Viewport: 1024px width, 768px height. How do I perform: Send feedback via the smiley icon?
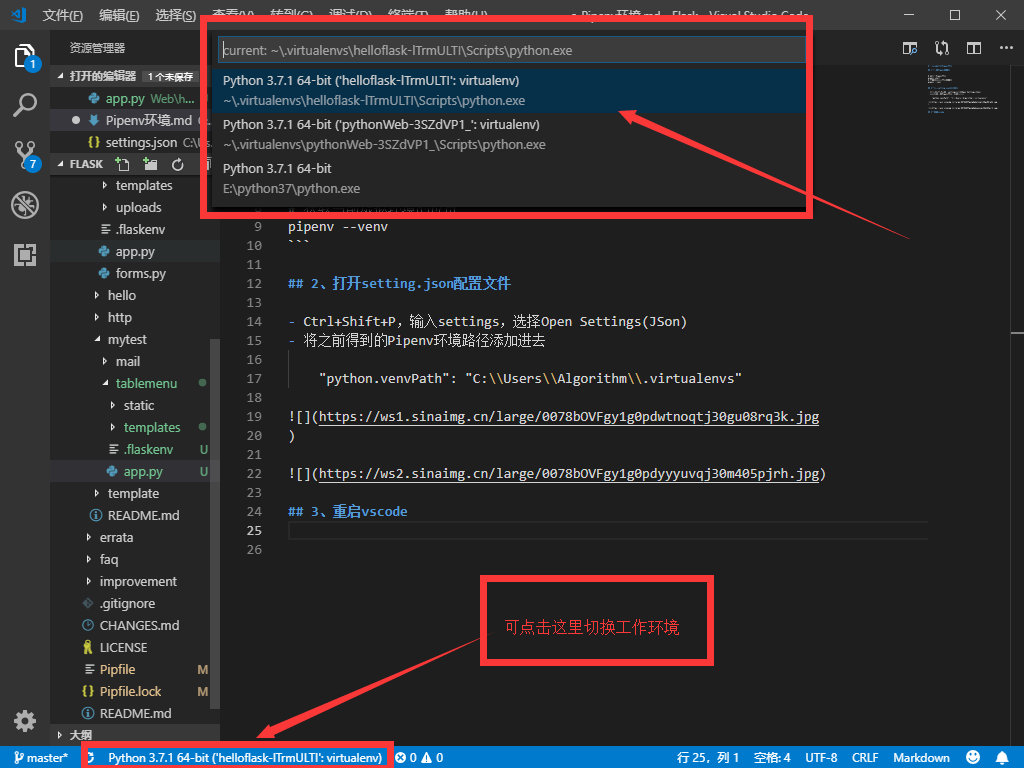click(x=973, y=757)
